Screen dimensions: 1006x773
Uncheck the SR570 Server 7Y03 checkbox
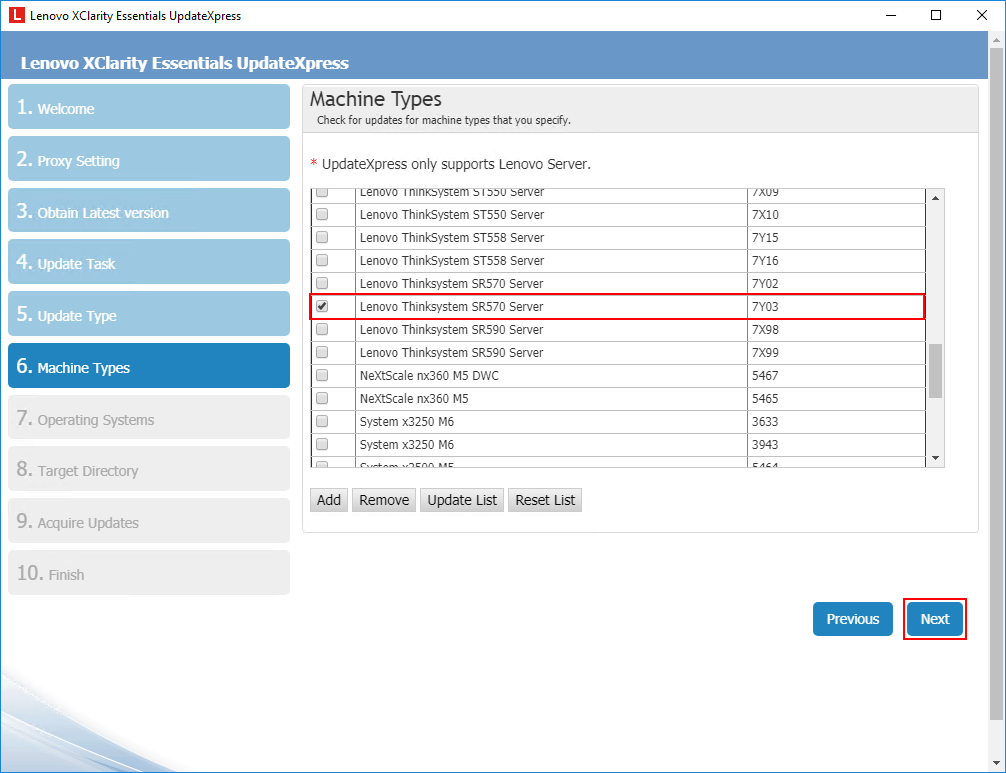click(322, 307)
